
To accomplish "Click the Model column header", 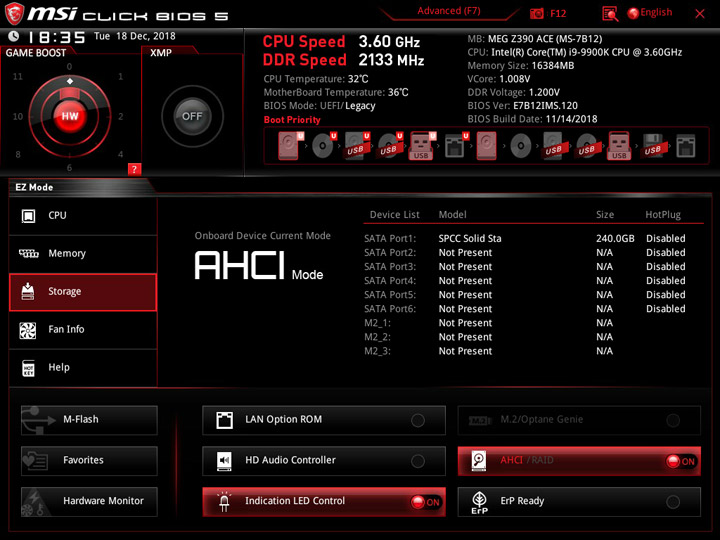I will click(452, 214).
